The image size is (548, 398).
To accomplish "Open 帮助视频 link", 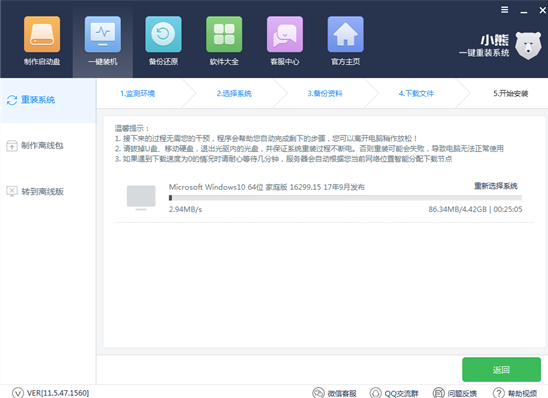I will 522,393.
